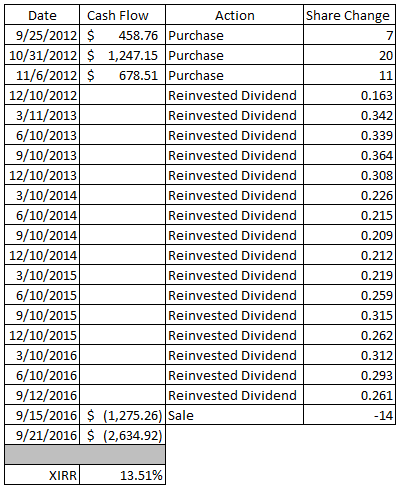
Task: Click the 458.76 cash flow cell
Action: click(x=122, y=35)
